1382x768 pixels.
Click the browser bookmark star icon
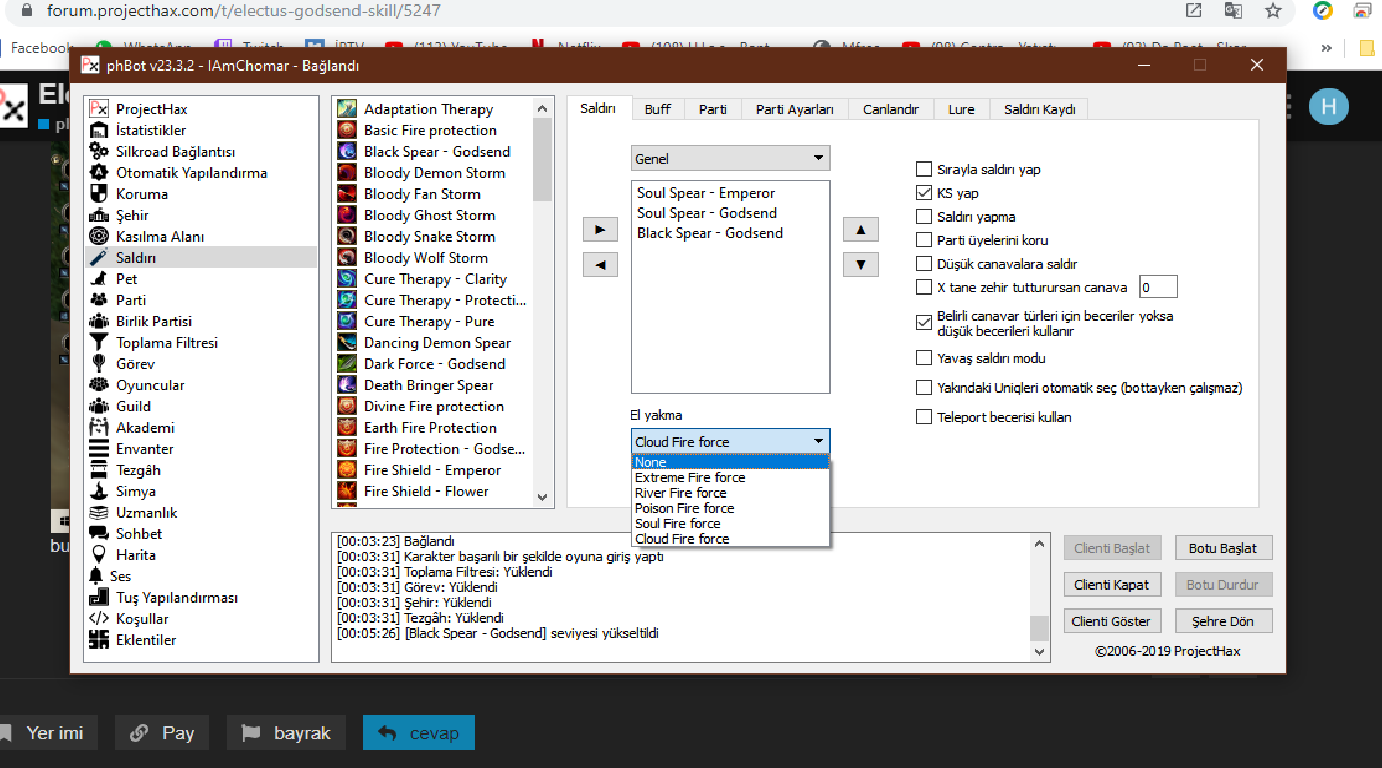click(1273, 11)
